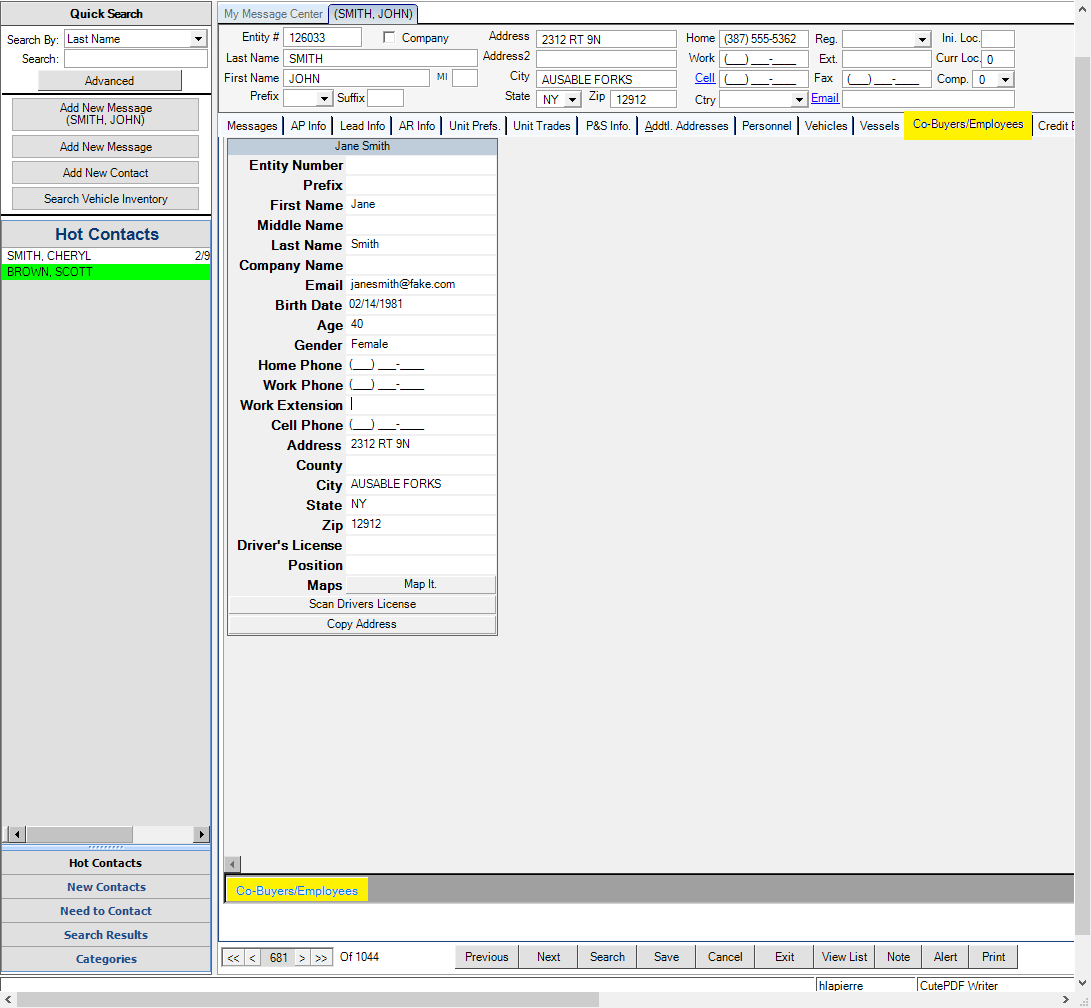
Task: Go to previous record single arrow
Action: point(252,958)
